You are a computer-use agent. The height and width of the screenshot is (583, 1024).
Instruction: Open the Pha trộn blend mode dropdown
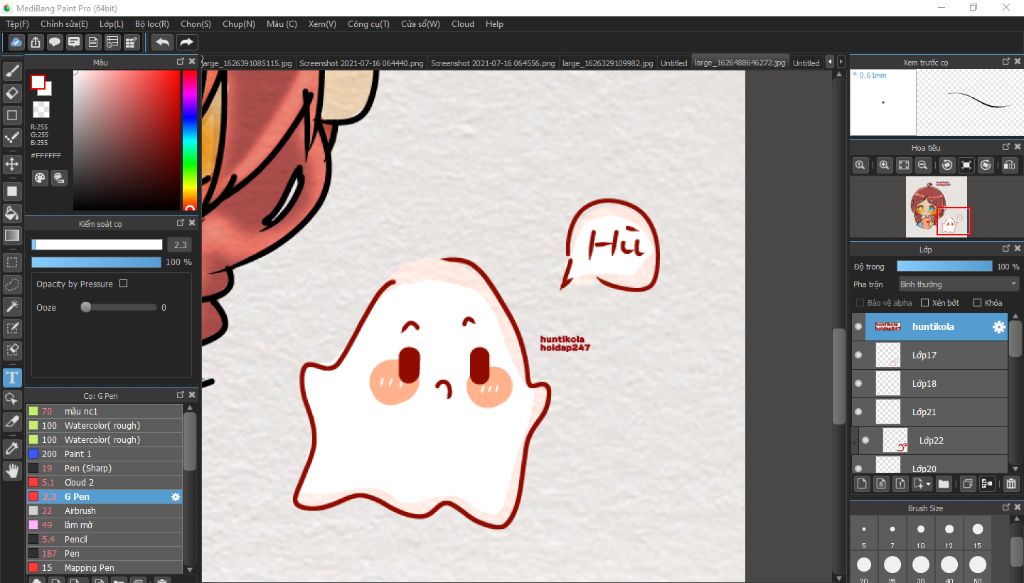click(958, 284)
